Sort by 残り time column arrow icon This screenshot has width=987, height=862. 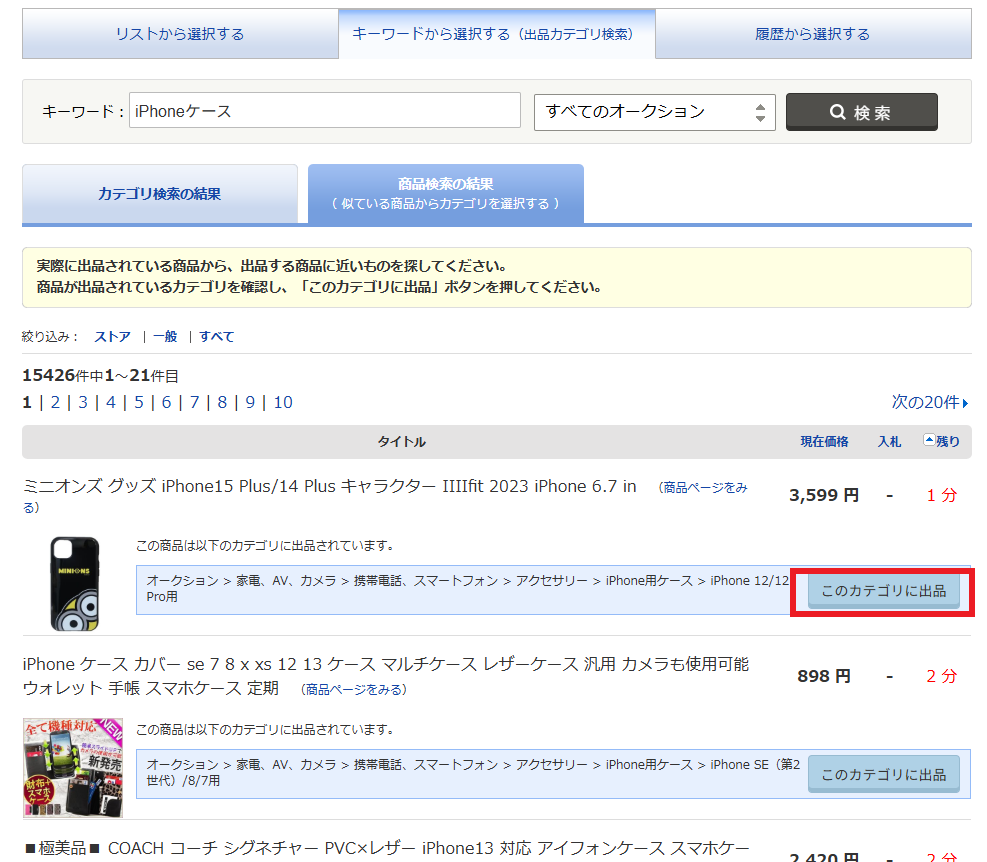coord(929,440)
